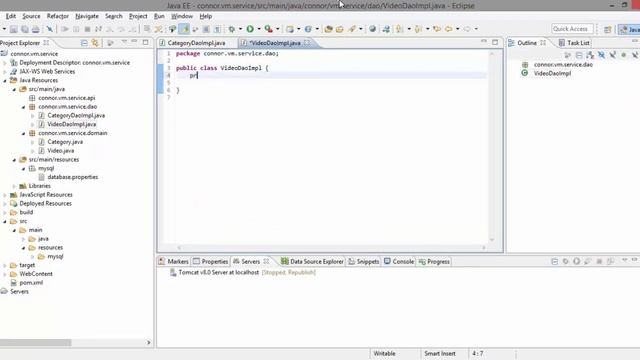The image size is (640, 360).
Task: Collapse the connor.vm.service.dao package
Action: click(23, 107)
